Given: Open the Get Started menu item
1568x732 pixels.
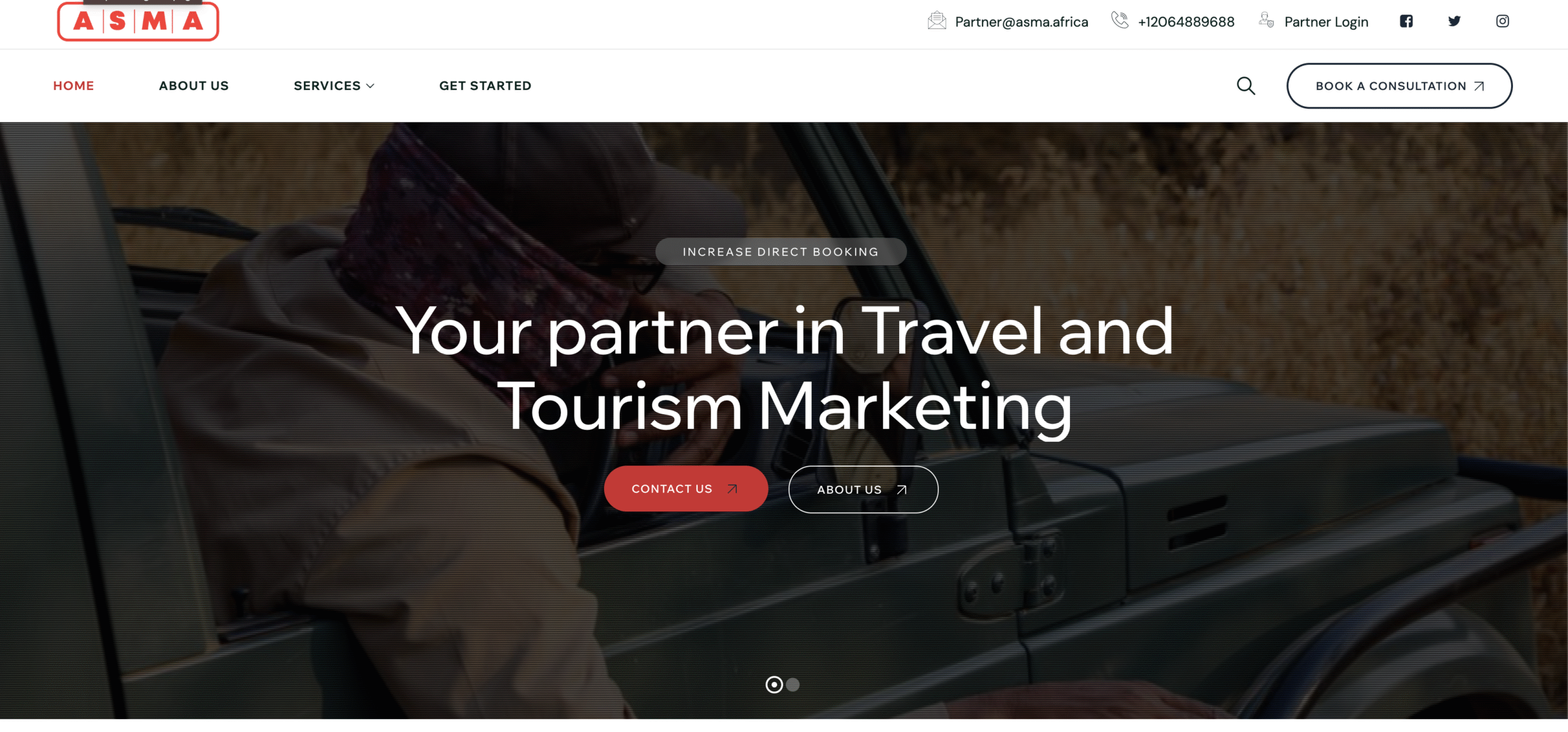Looking at the screenshot, I should tap(485, 86).
